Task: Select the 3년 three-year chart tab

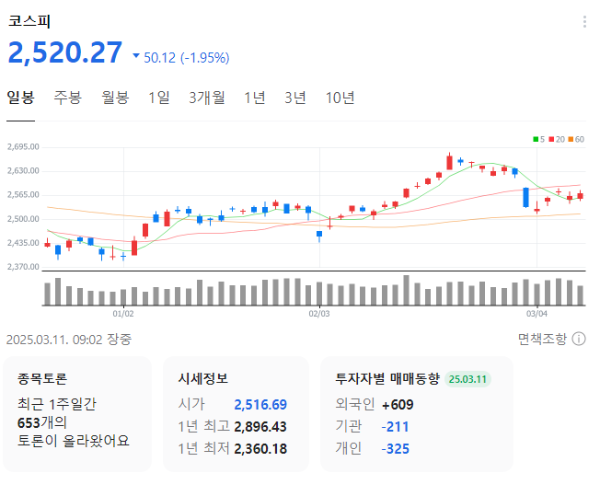Action: [295, 98]
